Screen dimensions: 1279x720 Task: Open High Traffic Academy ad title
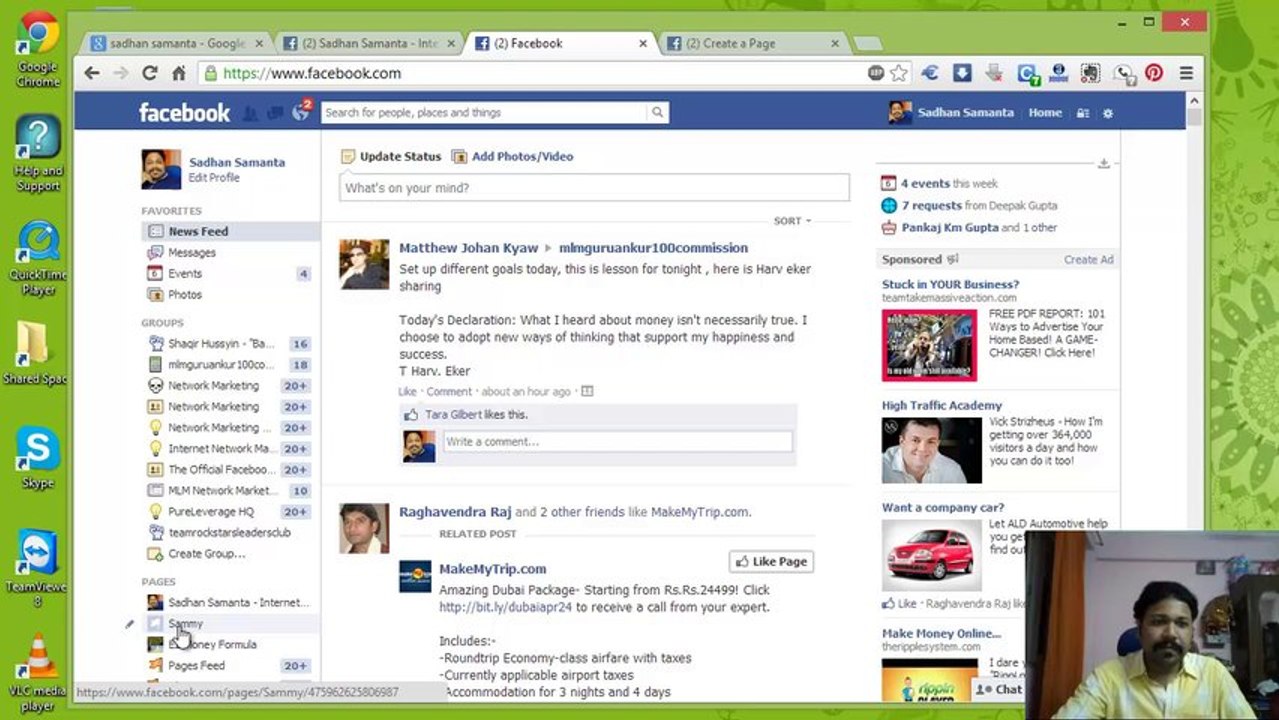coord(941,405)
